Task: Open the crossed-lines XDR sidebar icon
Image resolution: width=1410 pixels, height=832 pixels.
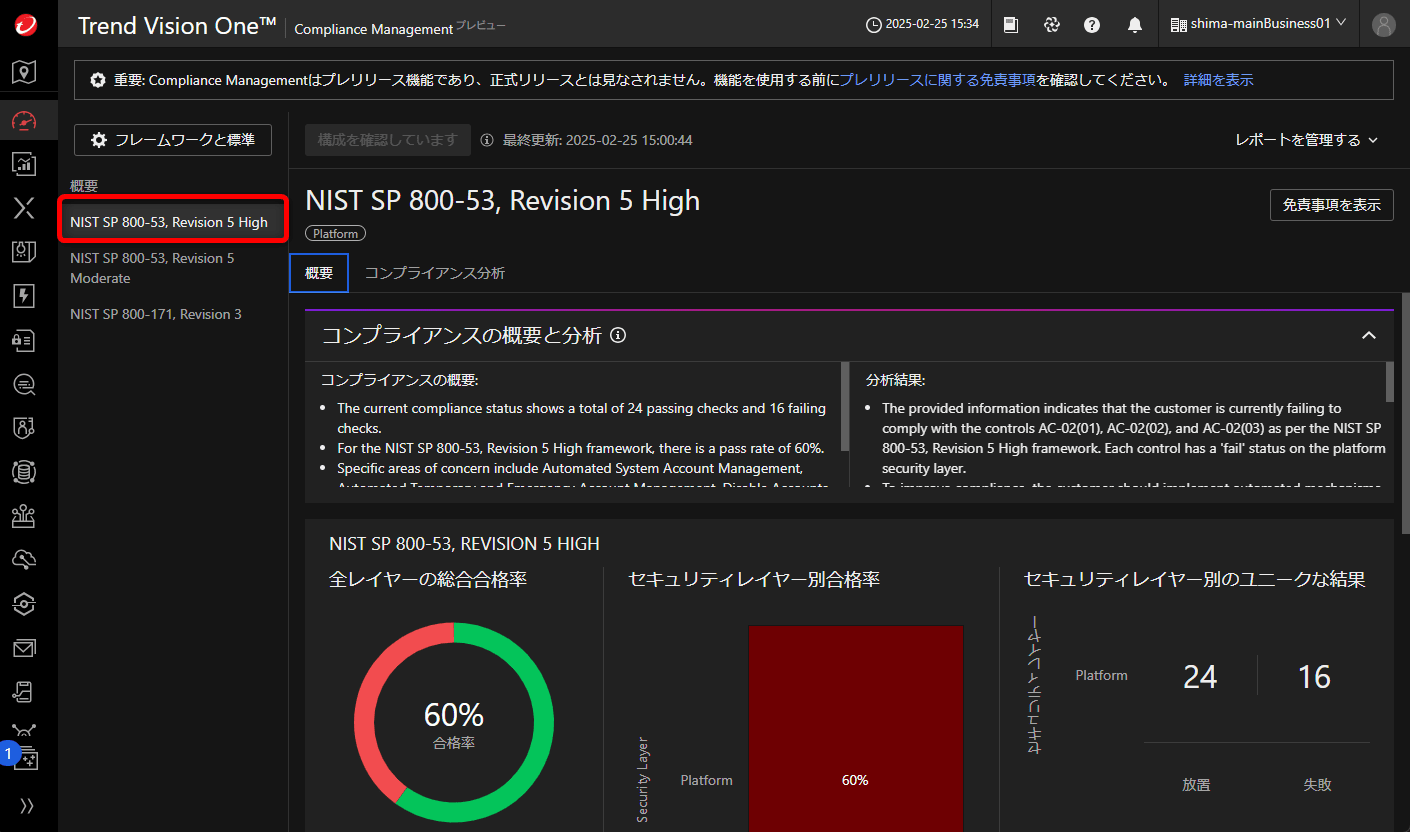Action: (x=24, y=208)
